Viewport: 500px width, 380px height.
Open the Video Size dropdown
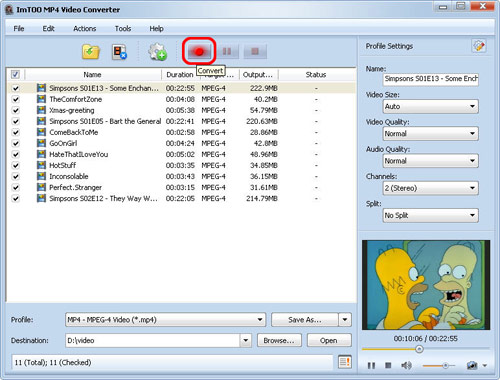tap(431, 106)
